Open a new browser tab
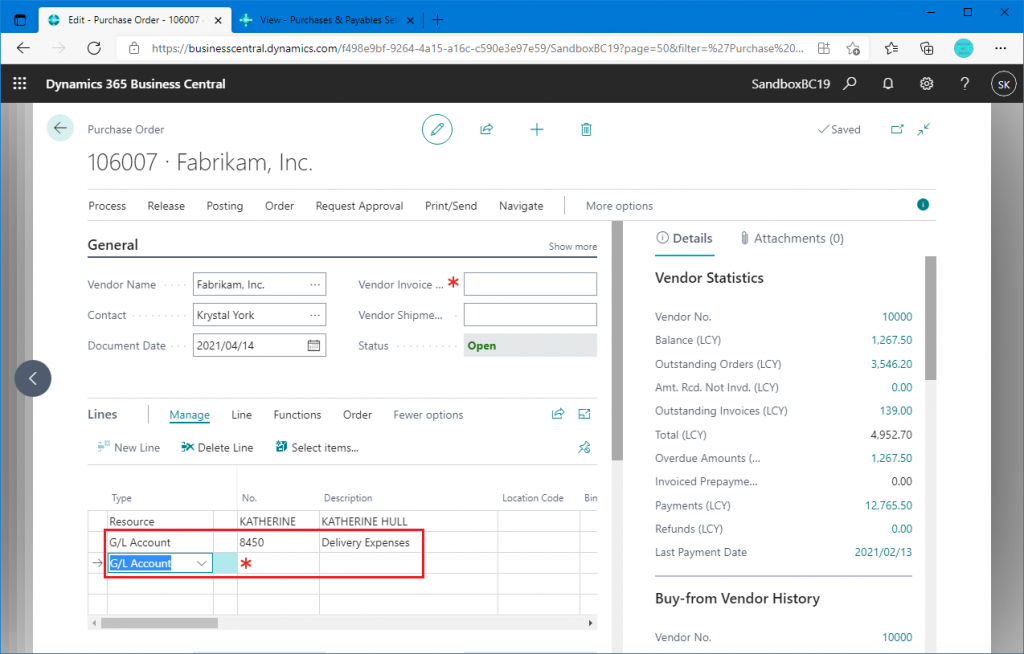The height and width of the screenshot is (654, 1024). click(438, 20)
